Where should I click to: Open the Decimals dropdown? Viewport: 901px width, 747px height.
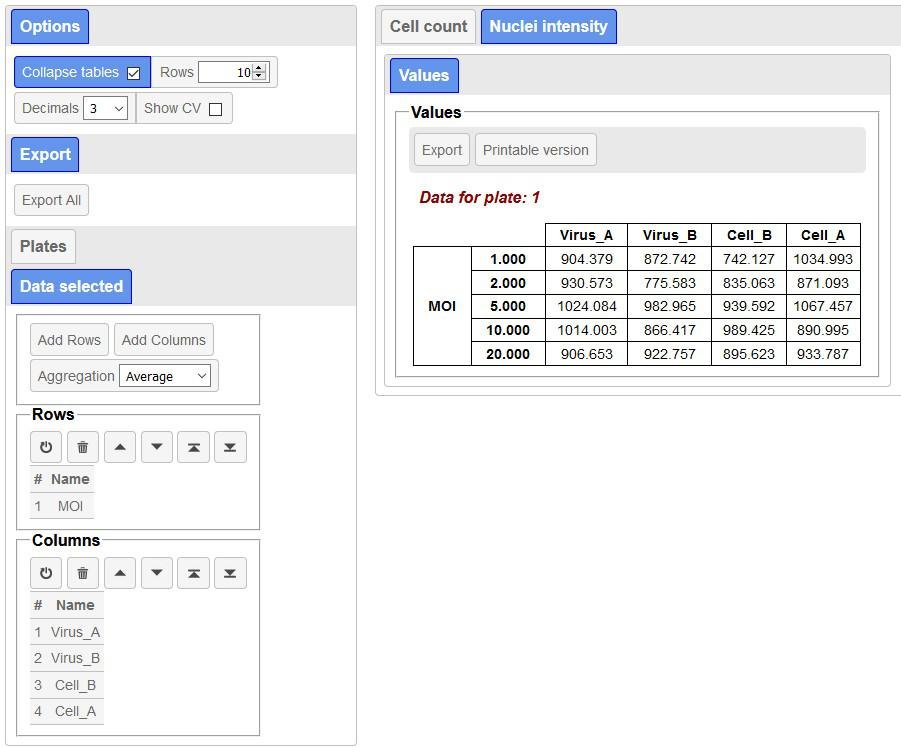106,109
